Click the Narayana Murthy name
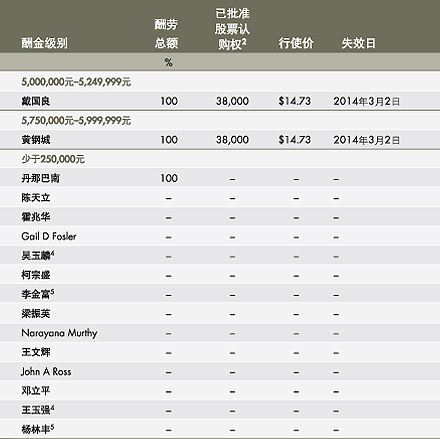The image size is (440, 439). pos(59,333)
